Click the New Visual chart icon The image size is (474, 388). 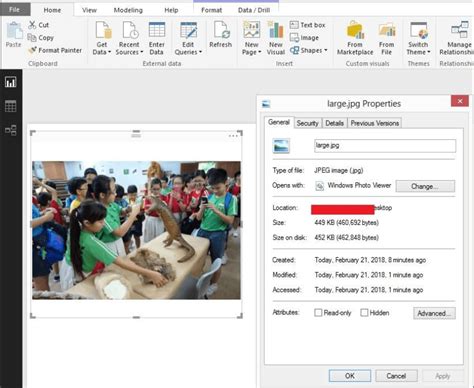[276, 29]
